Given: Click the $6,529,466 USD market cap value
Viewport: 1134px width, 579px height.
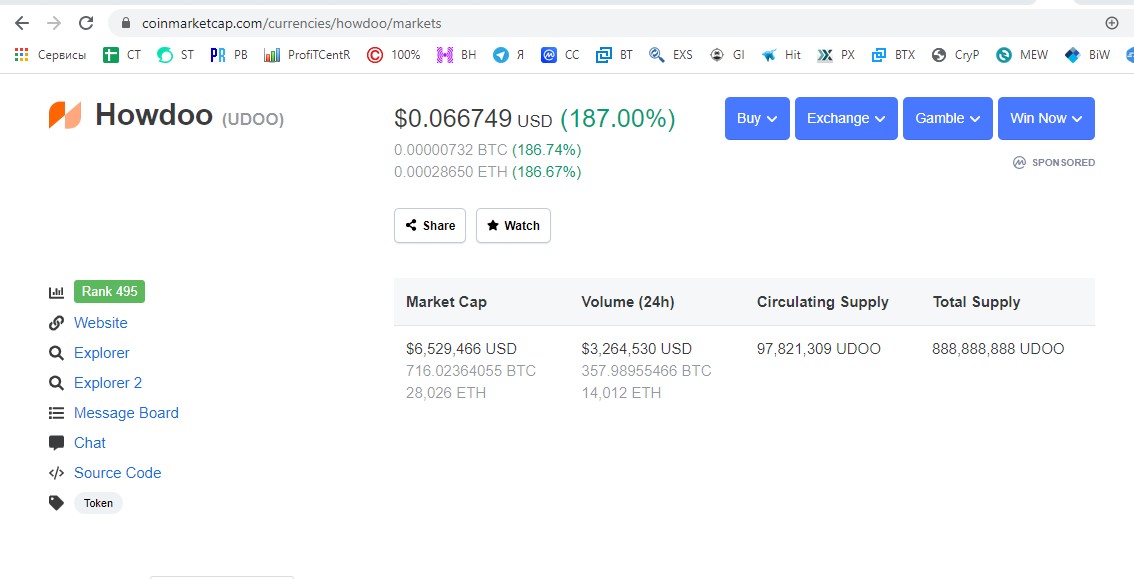Looking at the screenshot, I should point(461,349).
